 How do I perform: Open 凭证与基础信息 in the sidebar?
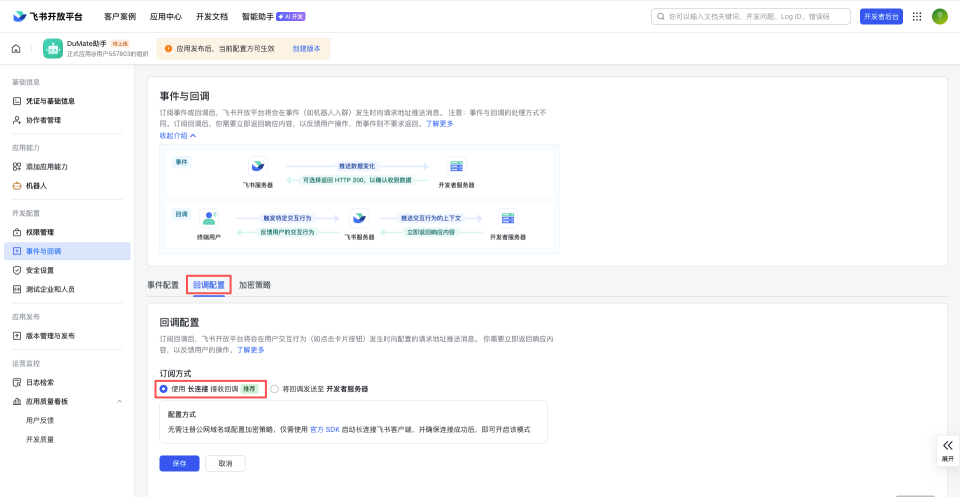click(x=50, y=101)
